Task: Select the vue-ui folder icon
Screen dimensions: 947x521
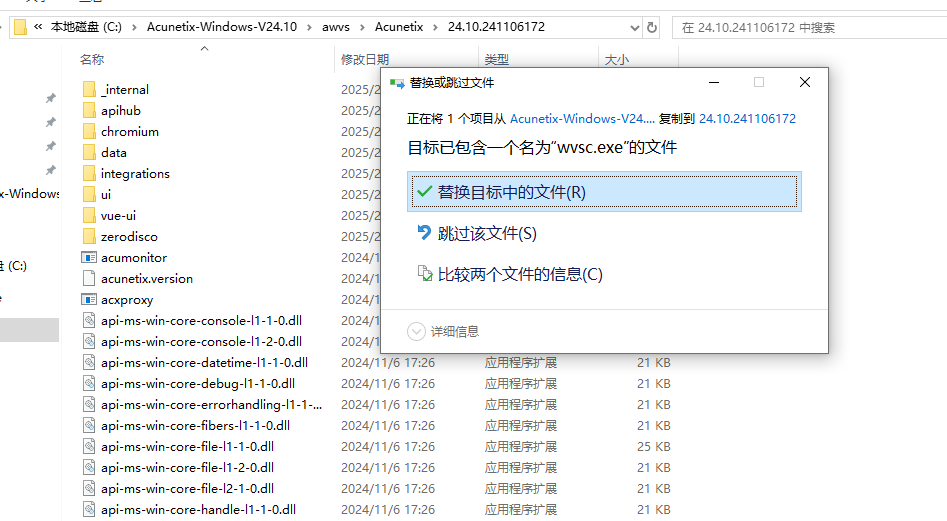Action: tap(89, 216)
